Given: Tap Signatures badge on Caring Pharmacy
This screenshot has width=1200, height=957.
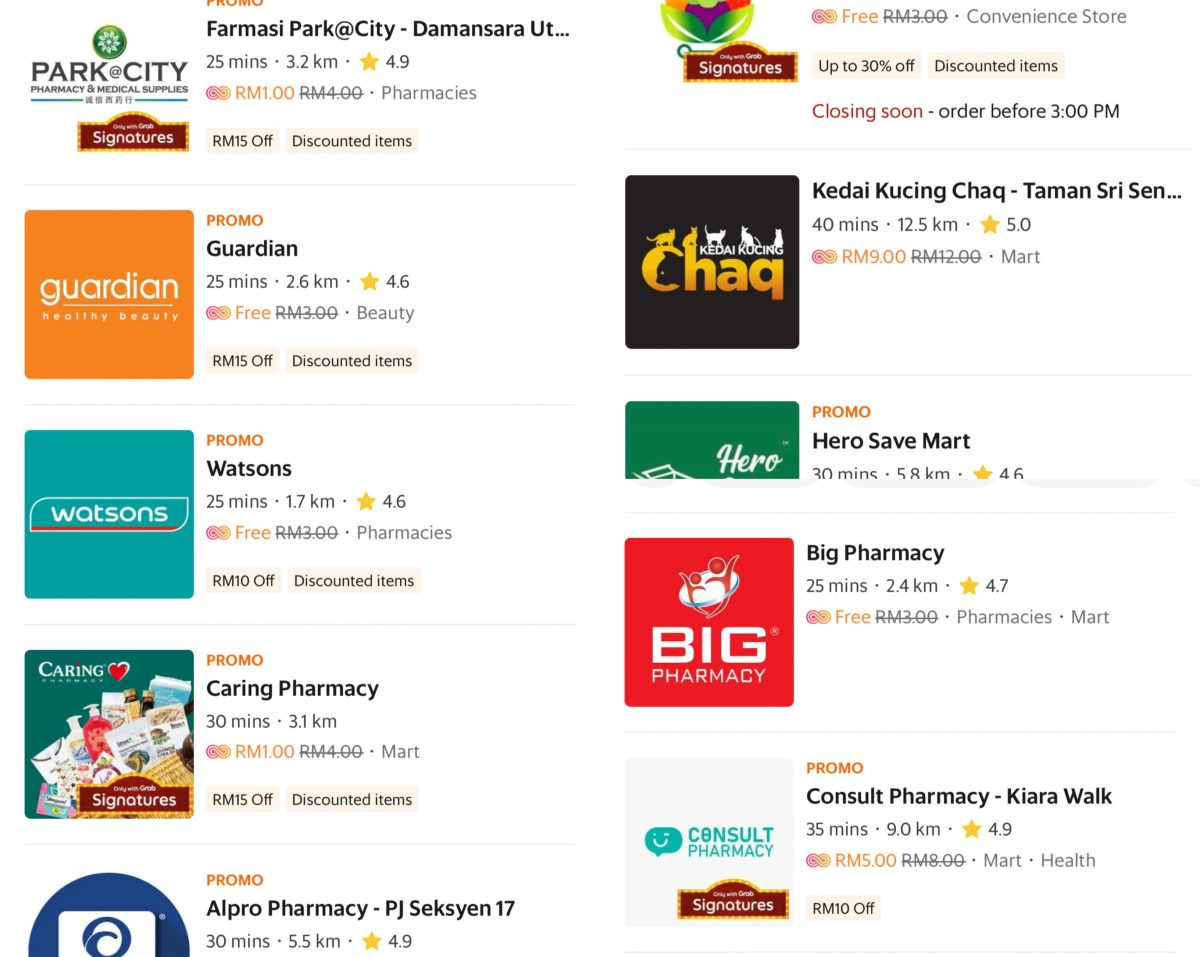Looking at the screenshot, I should click(133, 795).
